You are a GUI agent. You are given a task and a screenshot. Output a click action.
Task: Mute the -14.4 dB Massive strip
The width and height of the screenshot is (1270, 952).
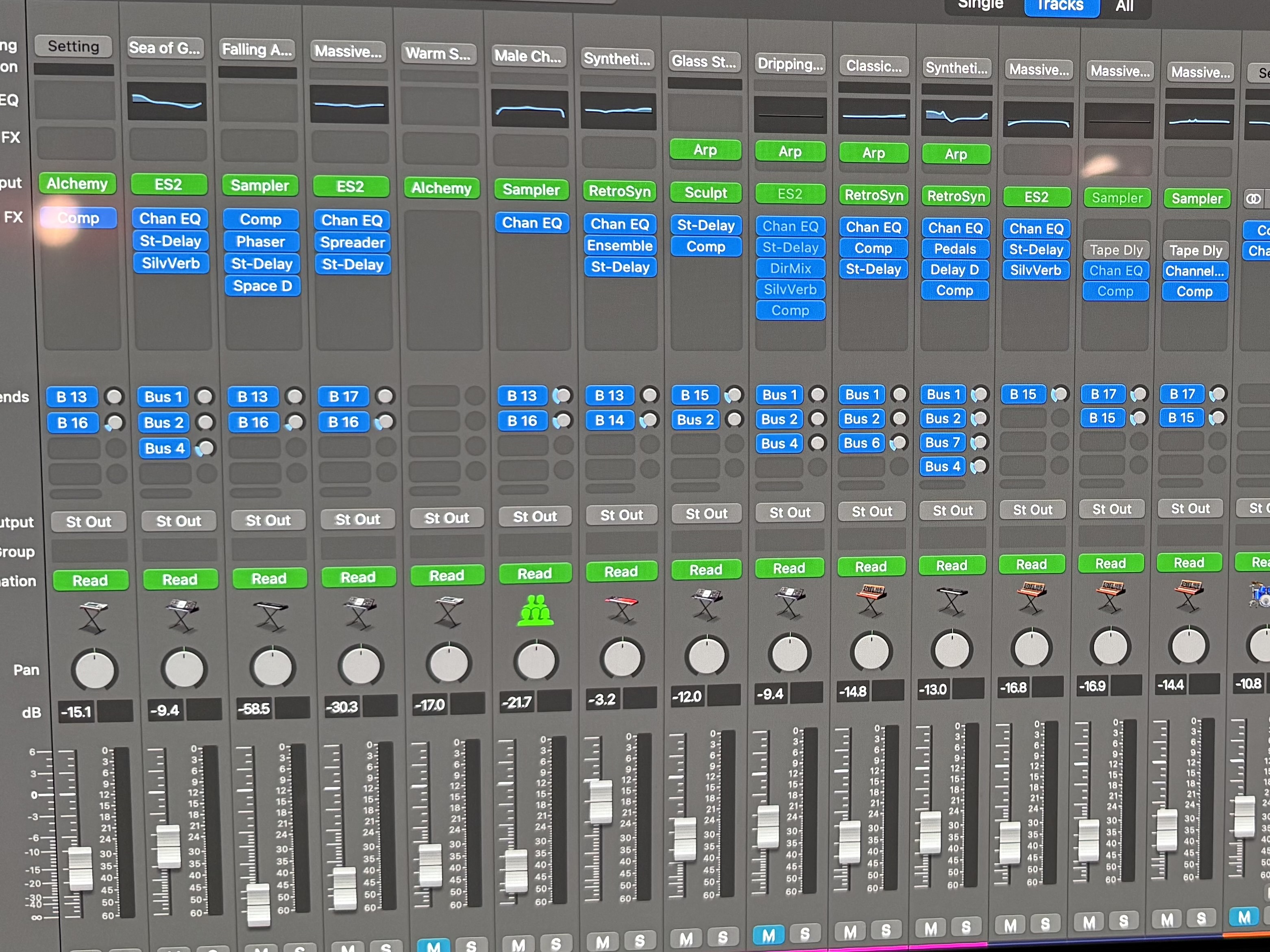click(1167, 920)
